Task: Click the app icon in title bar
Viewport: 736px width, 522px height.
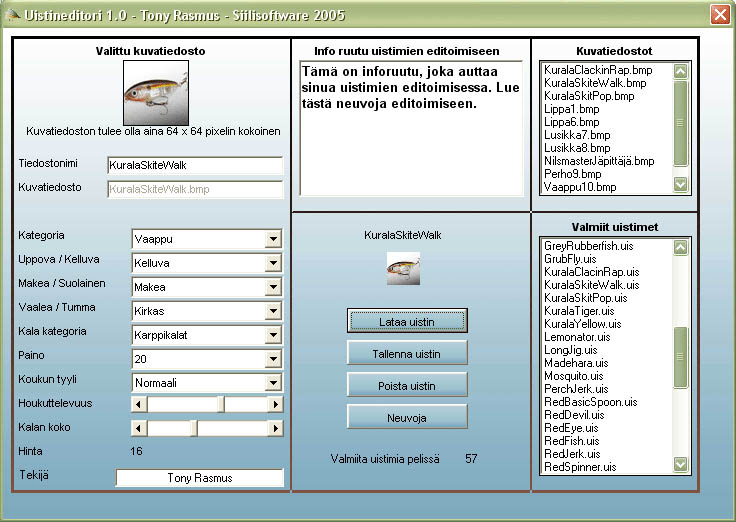Action: [x=12, y=14]
